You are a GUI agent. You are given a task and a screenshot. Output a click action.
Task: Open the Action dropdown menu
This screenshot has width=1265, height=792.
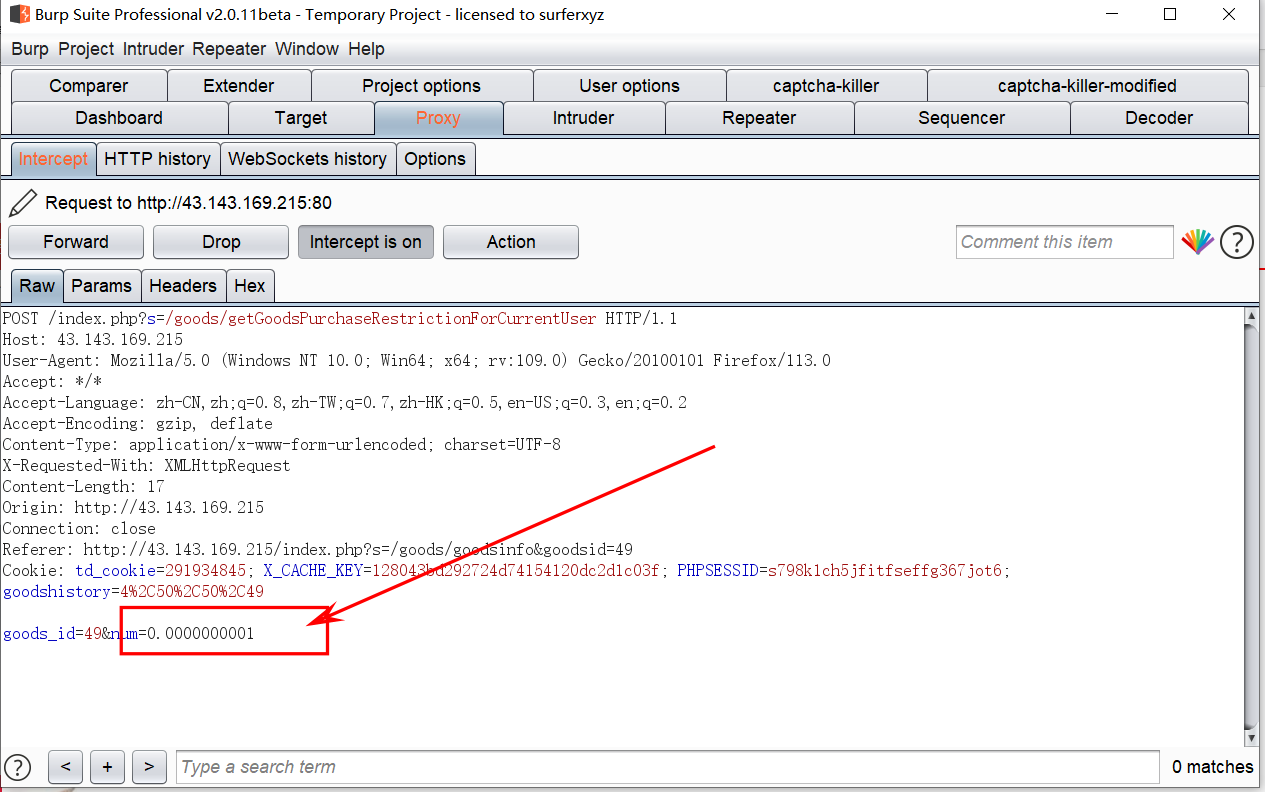pos(511,242)
